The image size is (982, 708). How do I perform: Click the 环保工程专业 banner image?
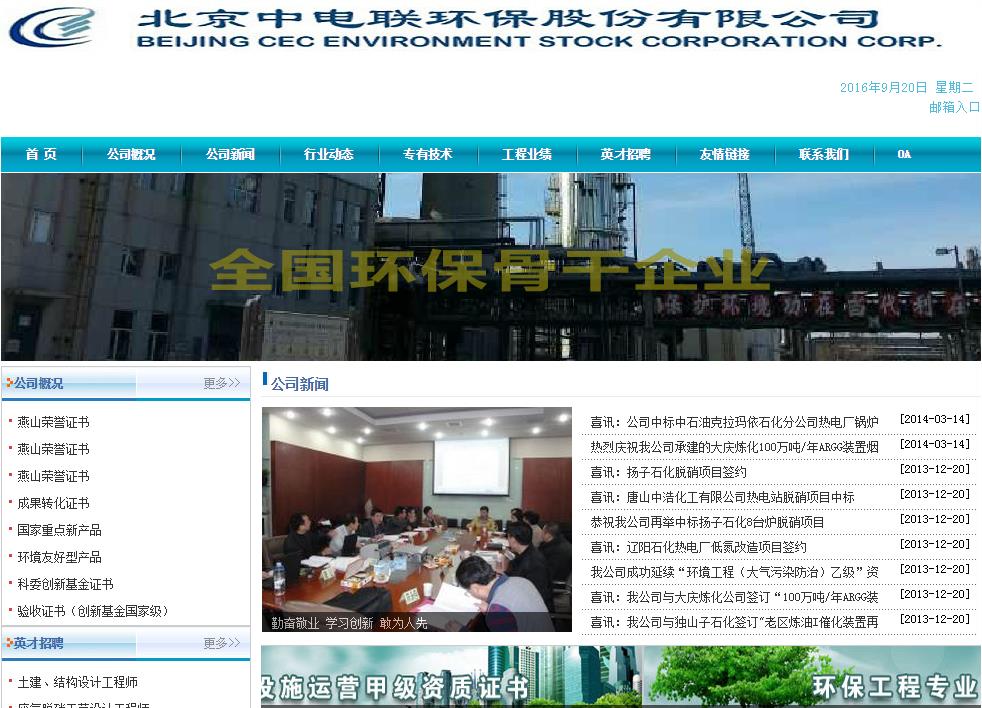point(812,677)
